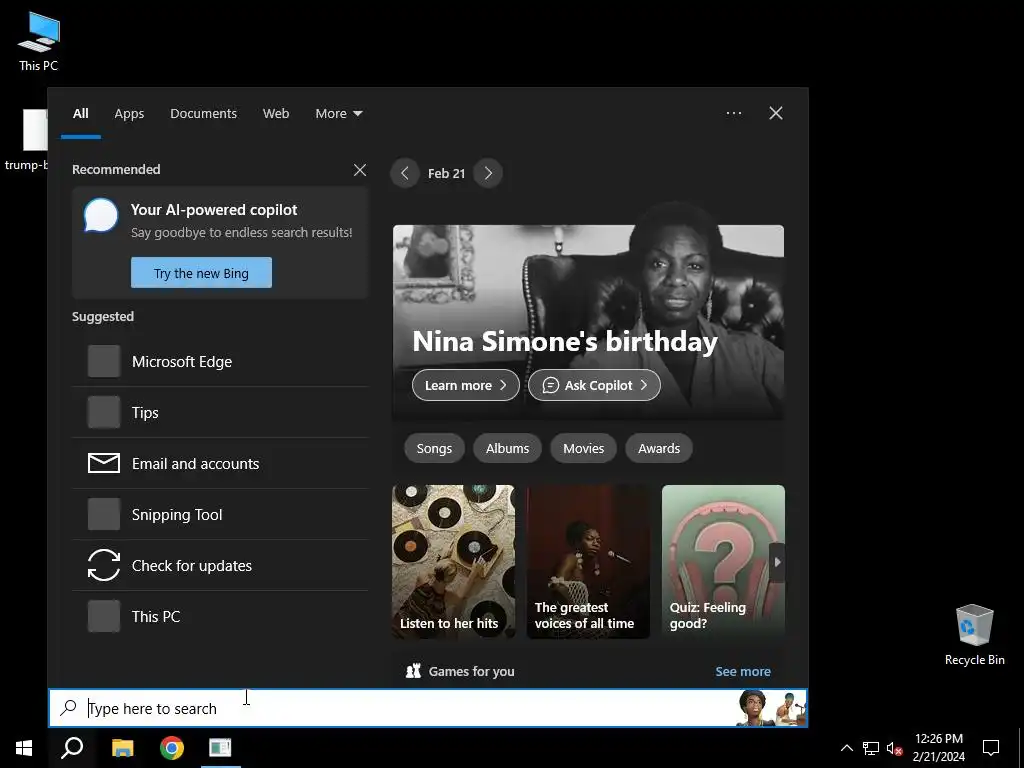Screen dimensions: 1024x768
Task: Open File Explorer from the taskbar
Action: (x=122, y=748)
